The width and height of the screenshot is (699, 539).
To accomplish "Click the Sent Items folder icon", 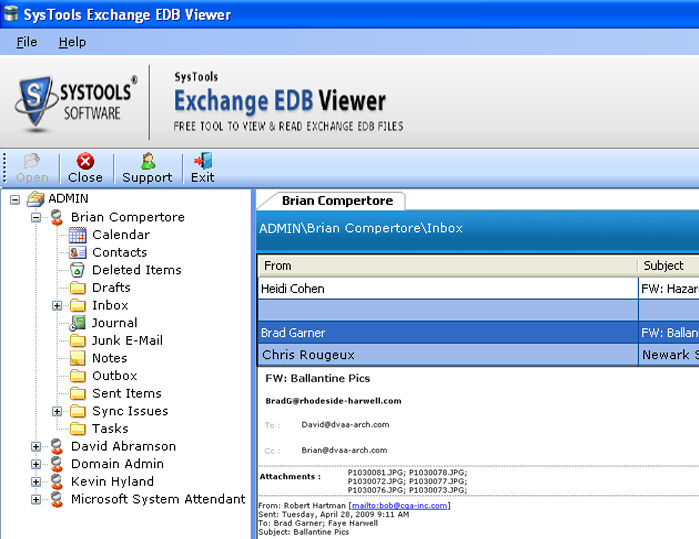I will [78, 393].
